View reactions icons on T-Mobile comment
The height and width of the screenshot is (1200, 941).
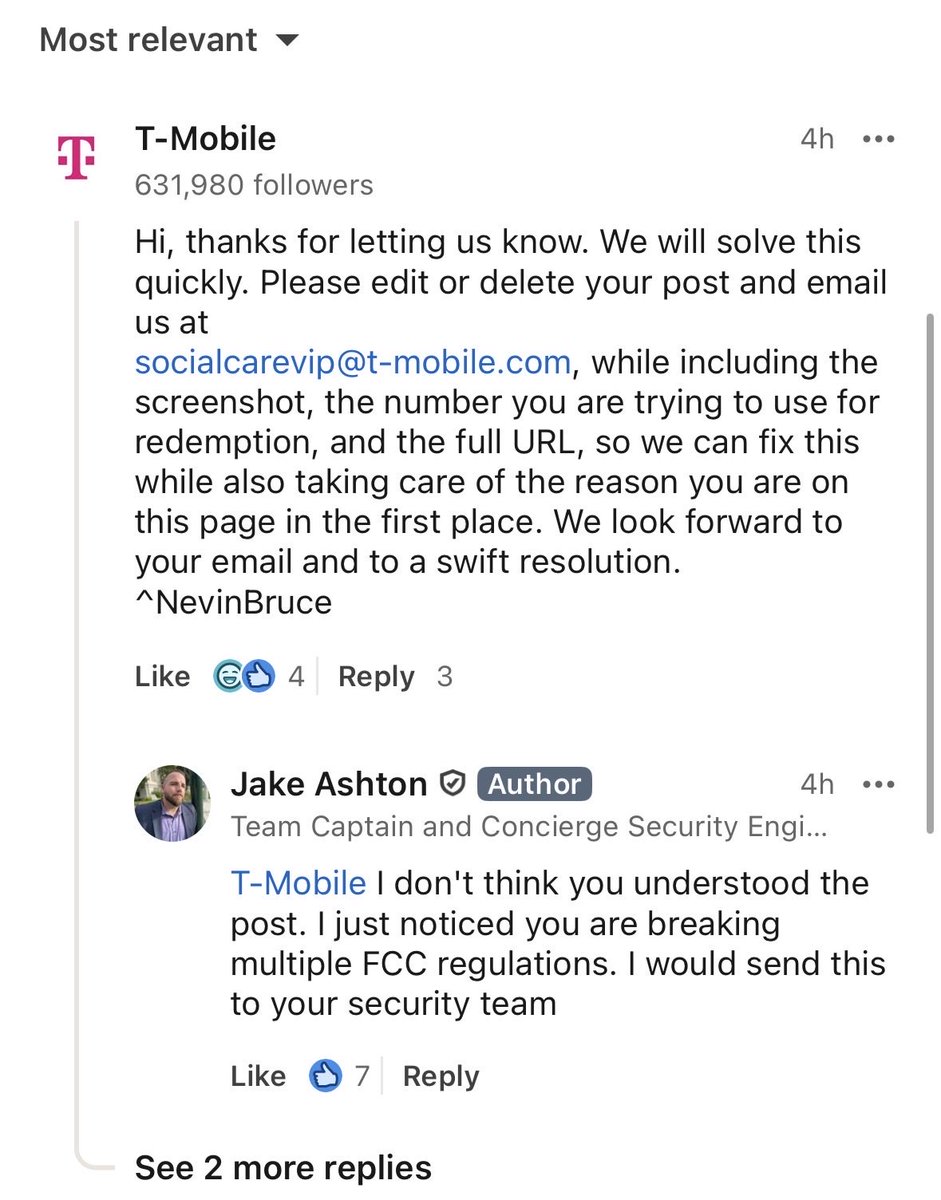click(x=243, y=677)
